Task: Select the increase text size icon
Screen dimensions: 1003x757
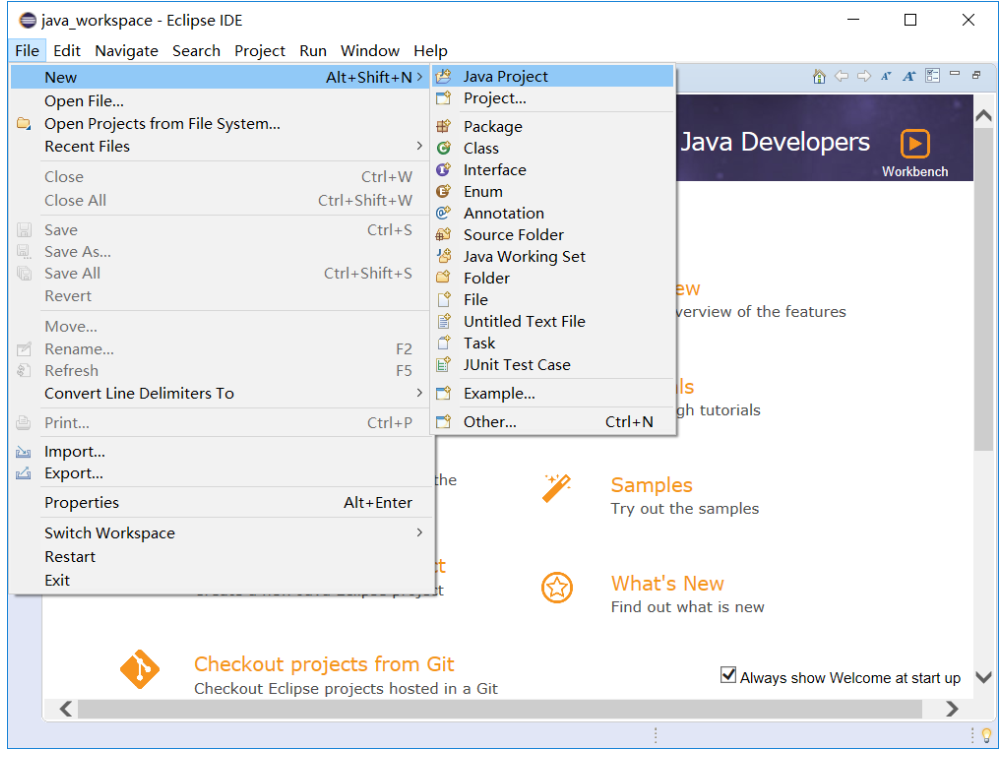Action: [909, 75]
